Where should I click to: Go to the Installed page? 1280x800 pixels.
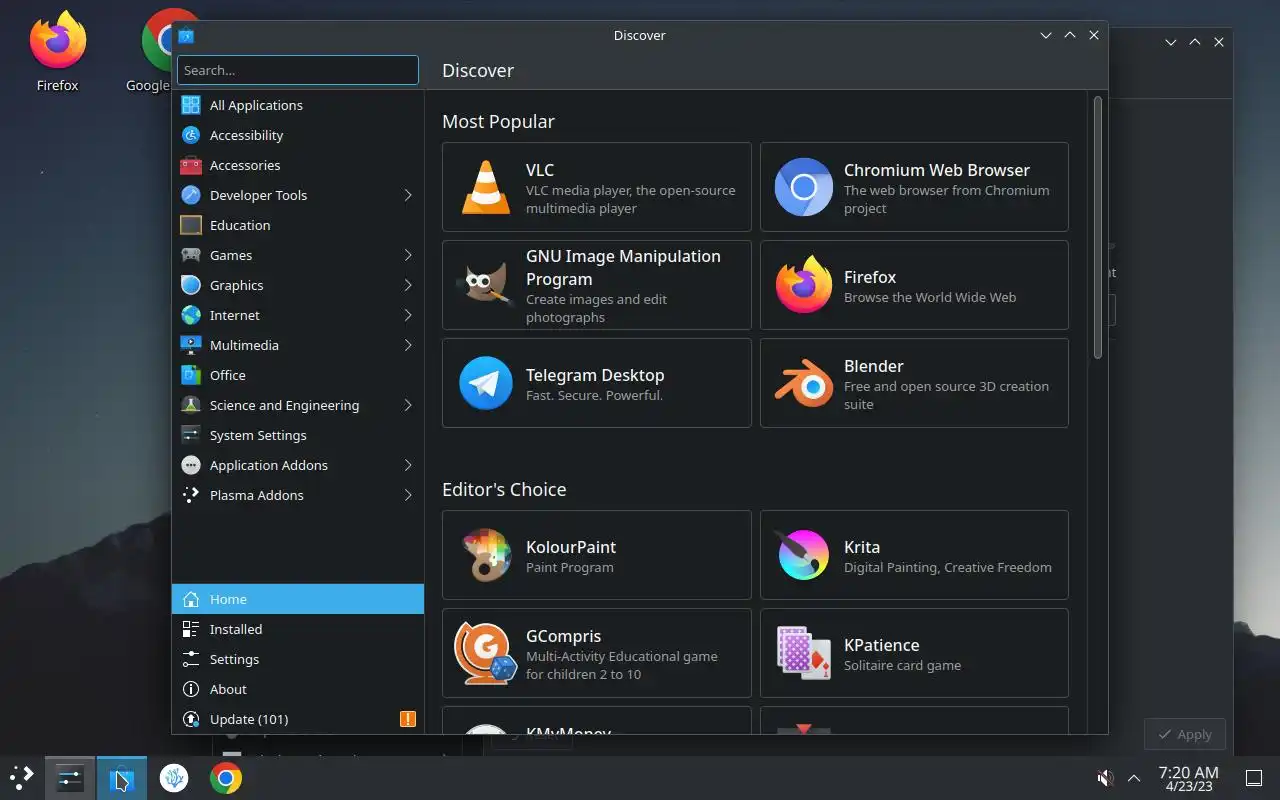click(298, 629)
